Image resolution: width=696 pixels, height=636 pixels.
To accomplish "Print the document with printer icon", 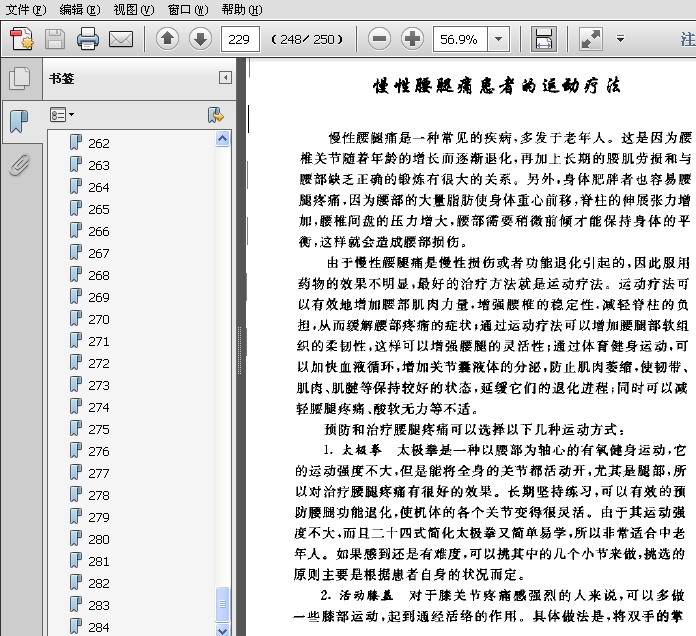I will pyautogui.click(x=87, y=39).
